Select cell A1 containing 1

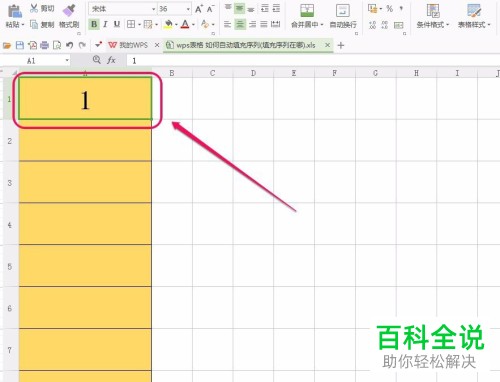click(x=85, y=98)
